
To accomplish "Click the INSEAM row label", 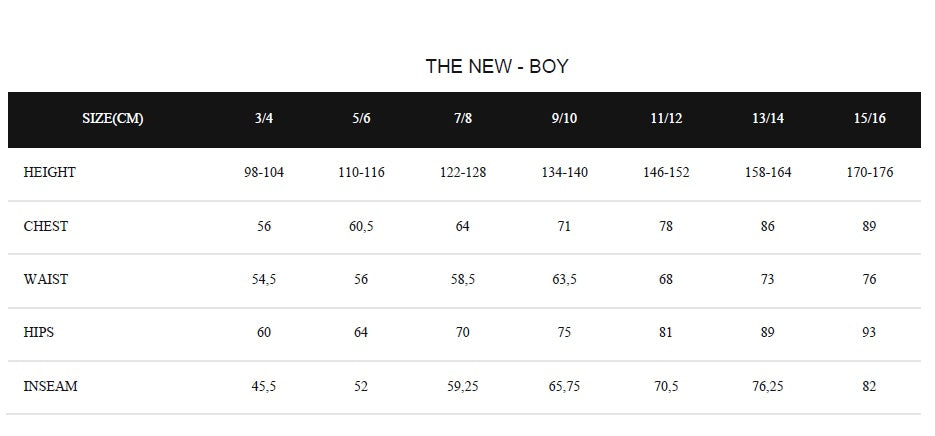I will (51, 387).
